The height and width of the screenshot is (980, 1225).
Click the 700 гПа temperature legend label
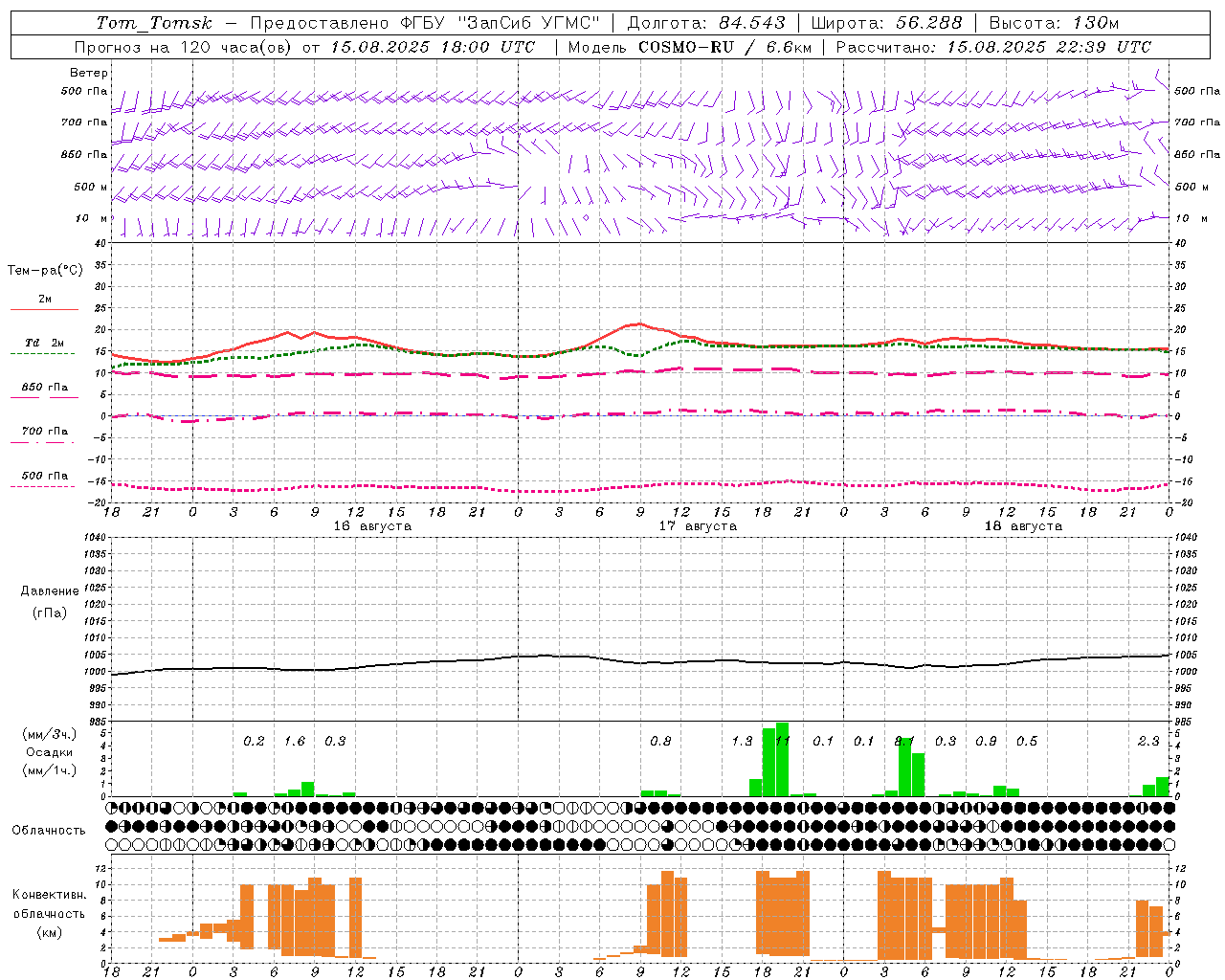tap(45, 432)
